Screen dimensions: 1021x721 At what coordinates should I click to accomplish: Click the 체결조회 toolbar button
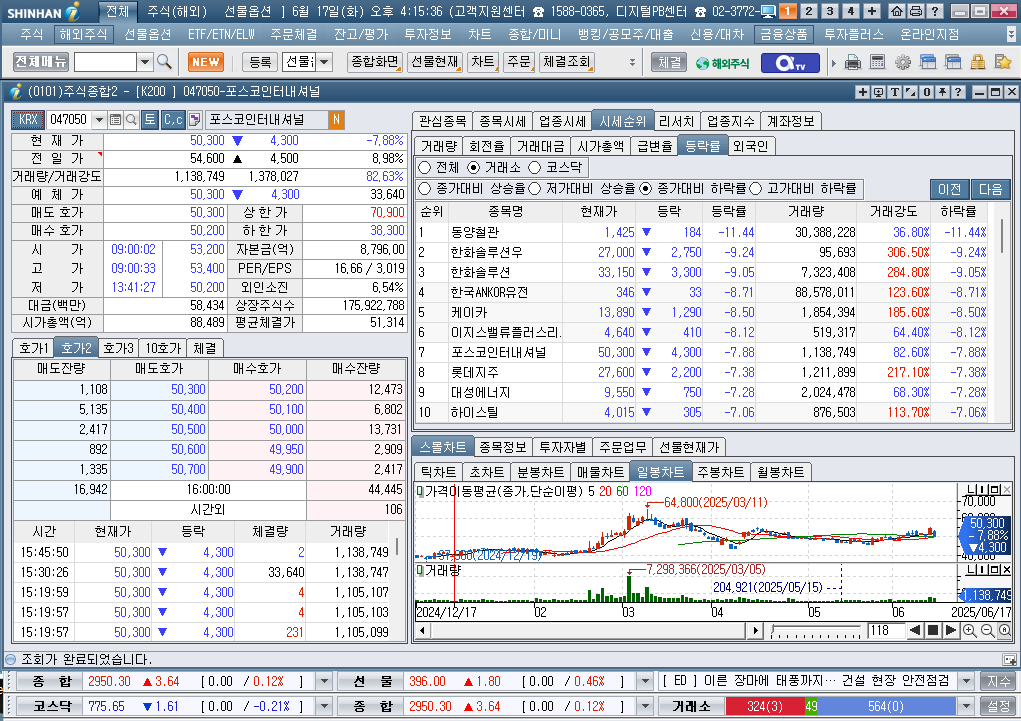(566, 62)
